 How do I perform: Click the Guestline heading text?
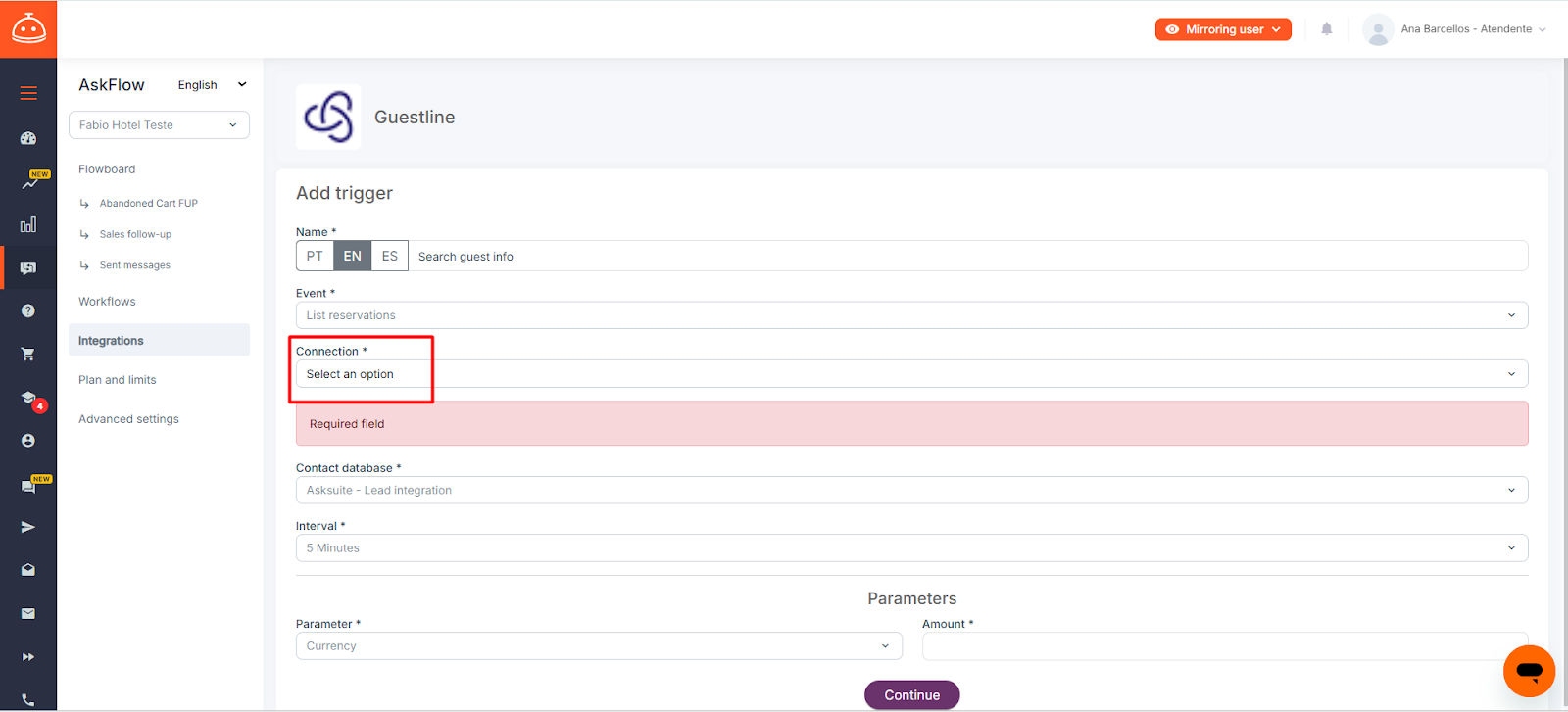415,118
